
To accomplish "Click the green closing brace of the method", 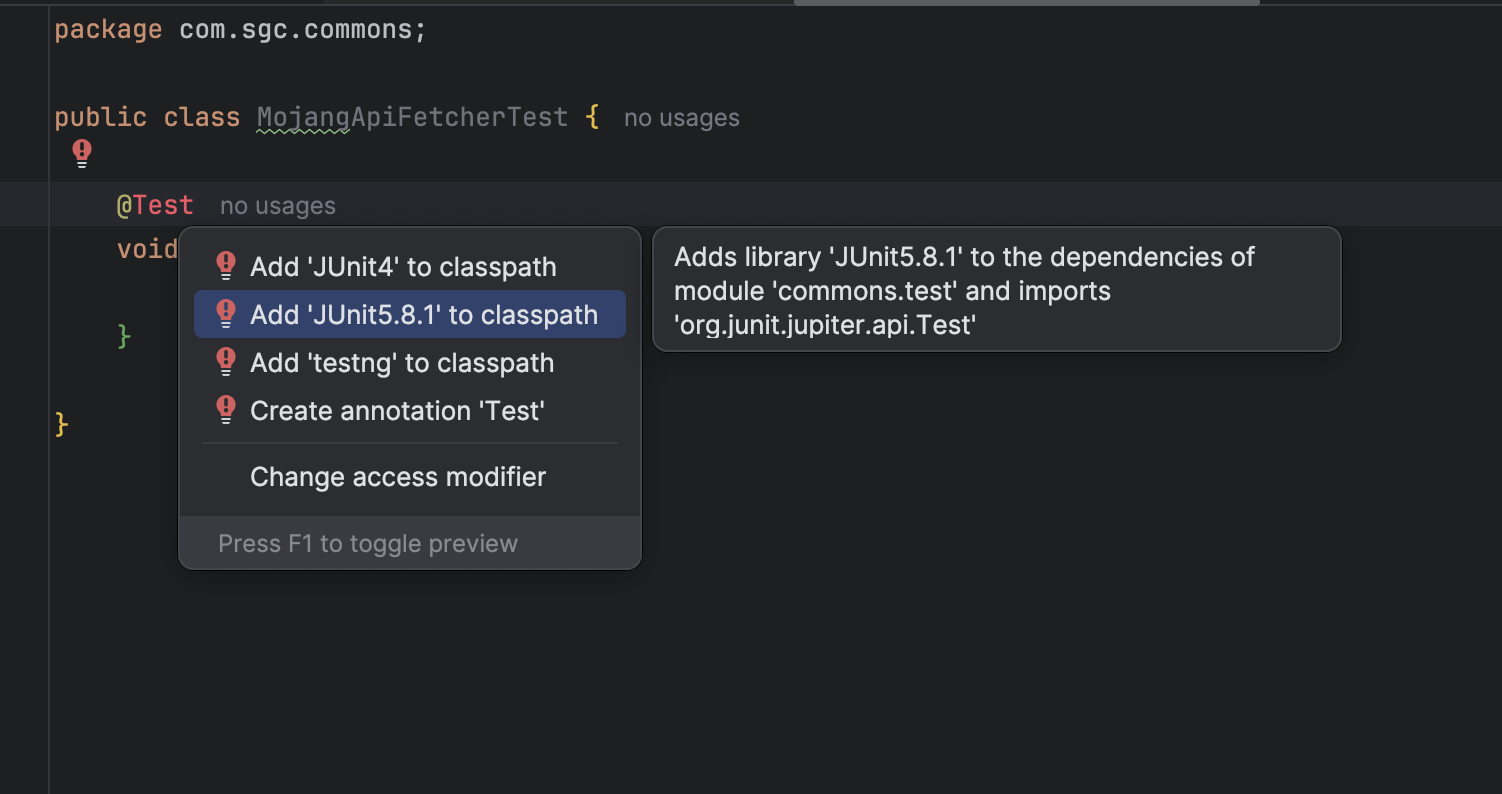I will coord(124,336).
